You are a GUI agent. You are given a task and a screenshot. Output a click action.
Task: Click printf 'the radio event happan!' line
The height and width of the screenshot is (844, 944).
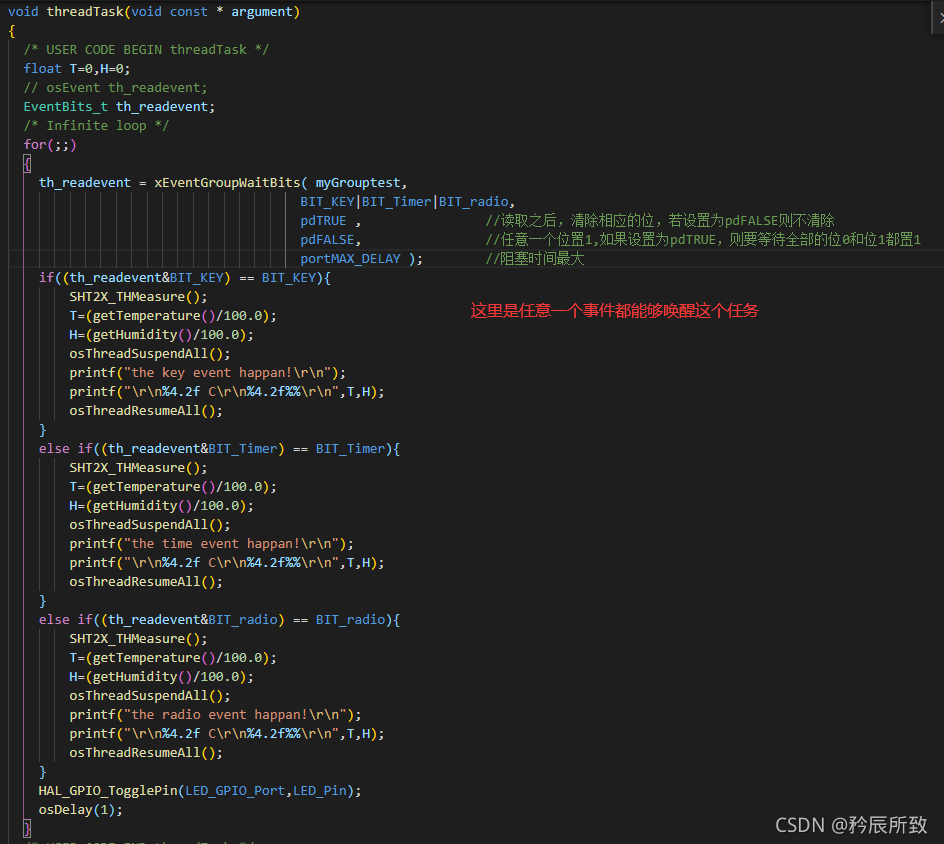[x=215, y=715]
